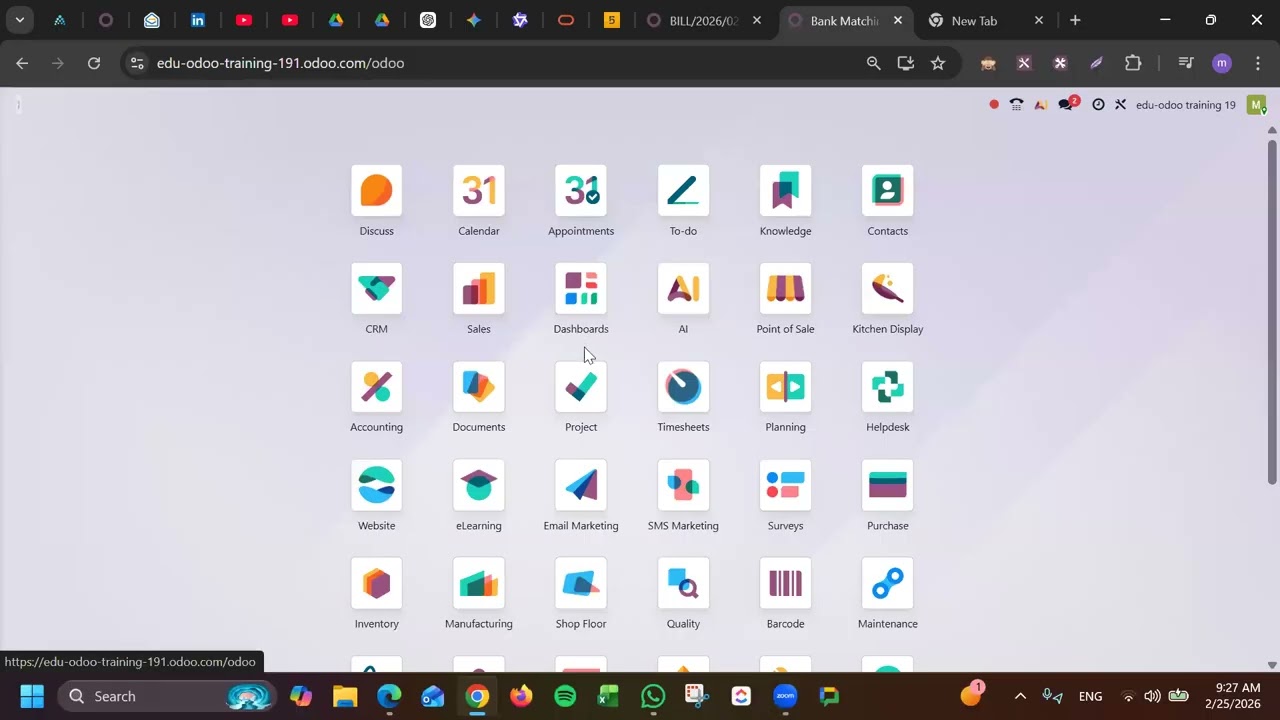The height and width of the screenshot is (720, 1280).
Task: Expand the Chrome tab search dropdown
Action: pyautogui.click(x=19, y=20)
